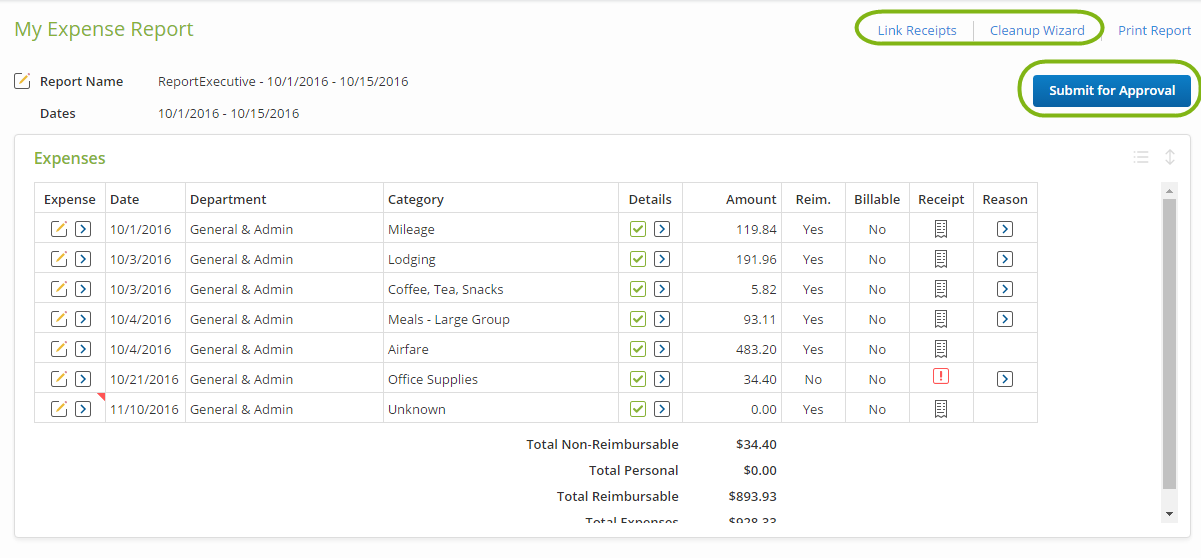1201x558 pixels.
Task: Expand the Mileage expense row arrow
Action: [83, 229]
